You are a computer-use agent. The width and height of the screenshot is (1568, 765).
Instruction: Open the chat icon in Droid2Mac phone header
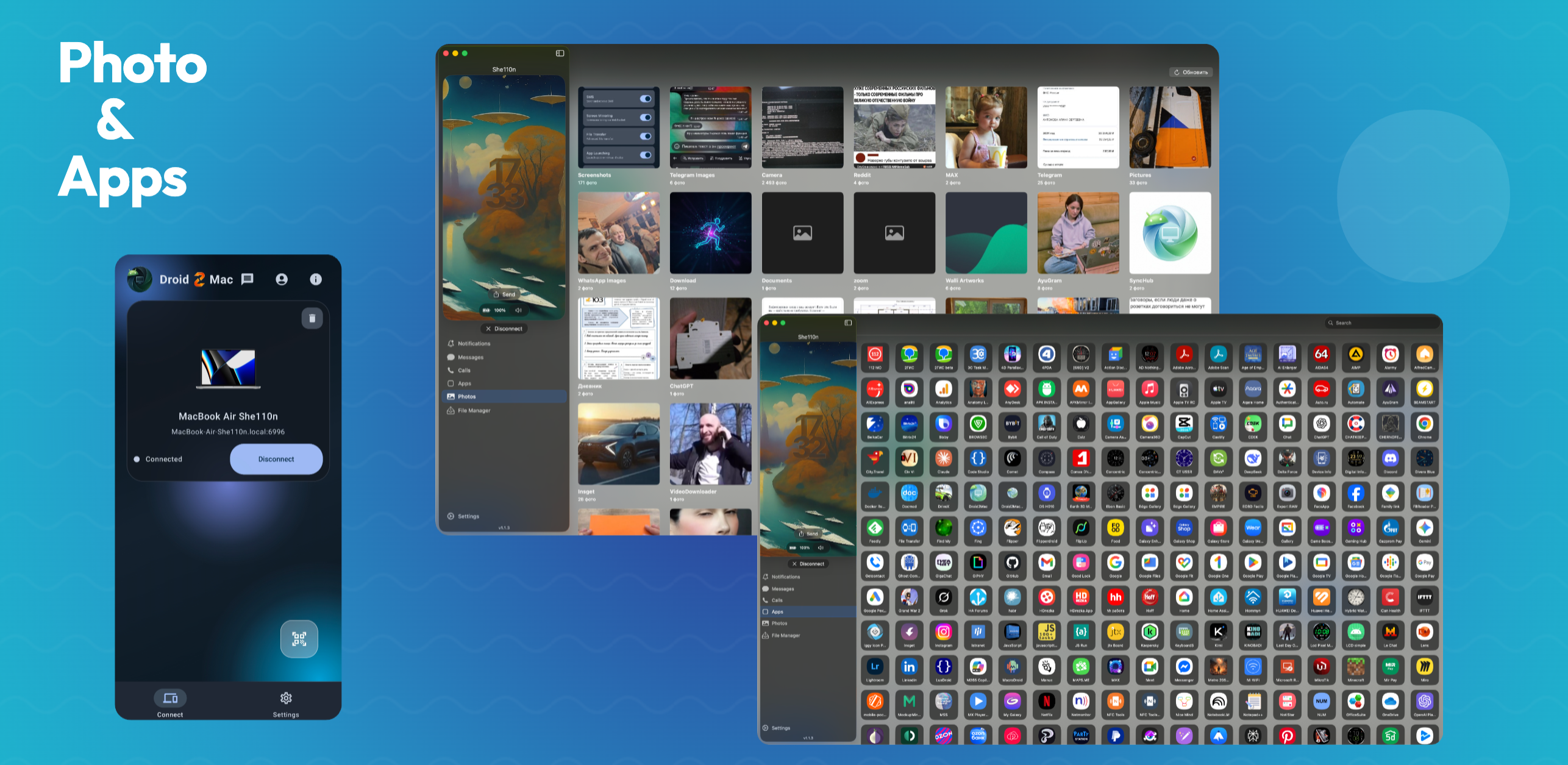248,279
